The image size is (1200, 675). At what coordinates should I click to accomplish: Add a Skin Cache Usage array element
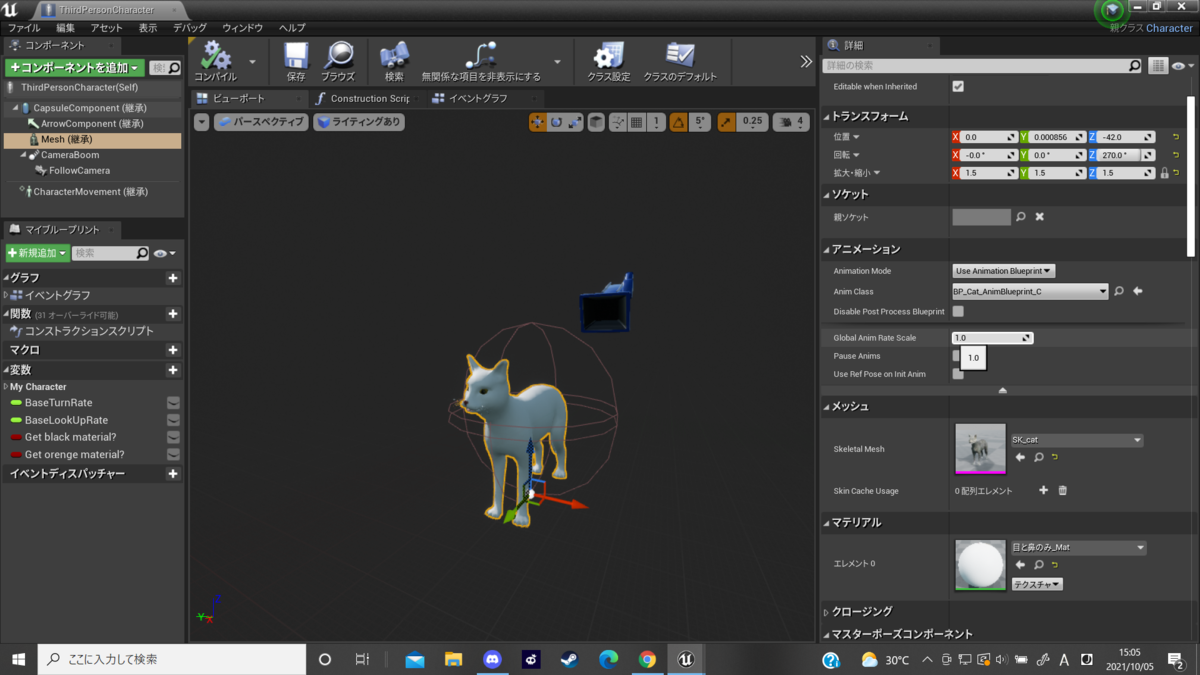pyautogui.click(x=1043, y=491)
